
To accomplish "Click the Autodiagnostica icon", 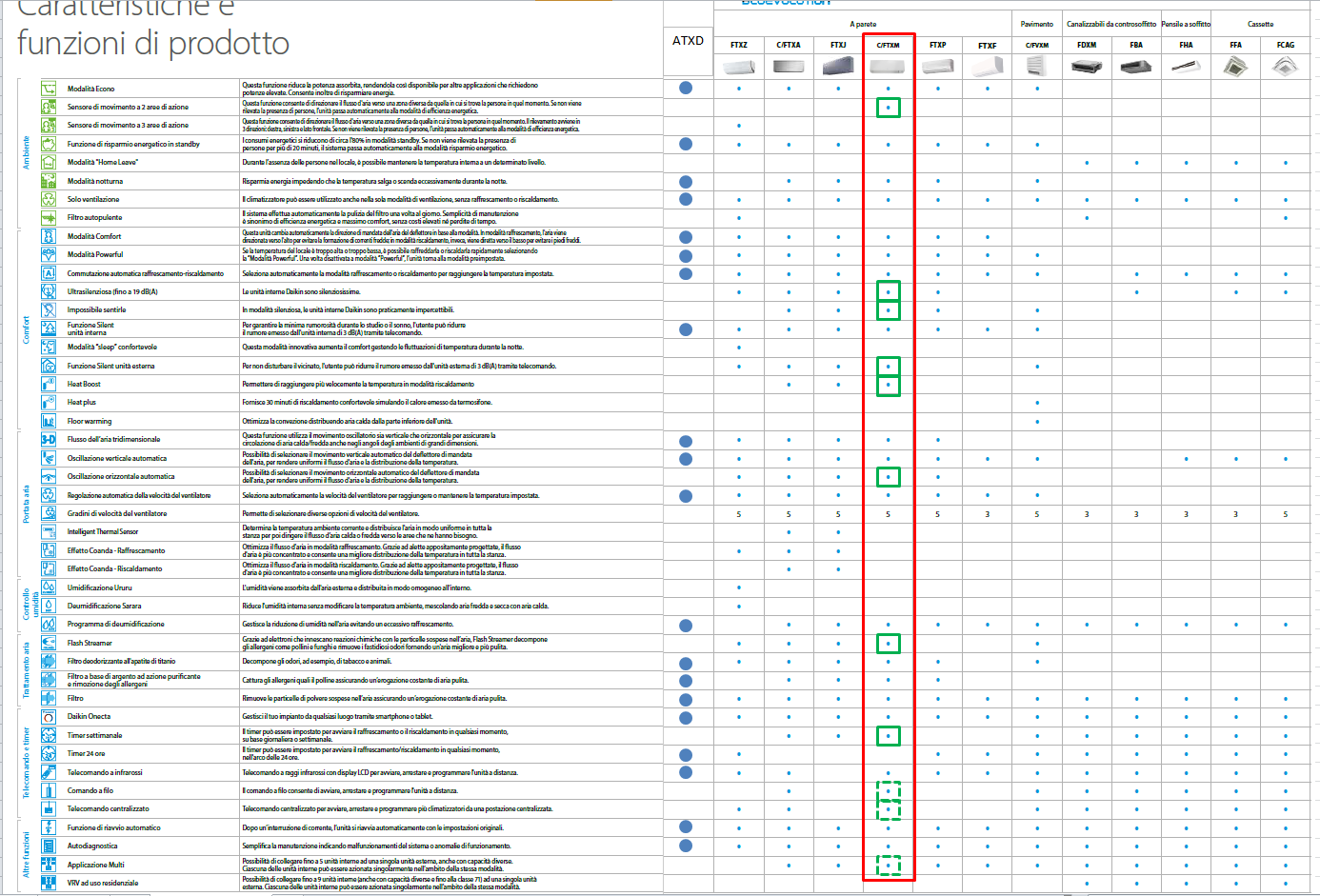I will (49, 846).
